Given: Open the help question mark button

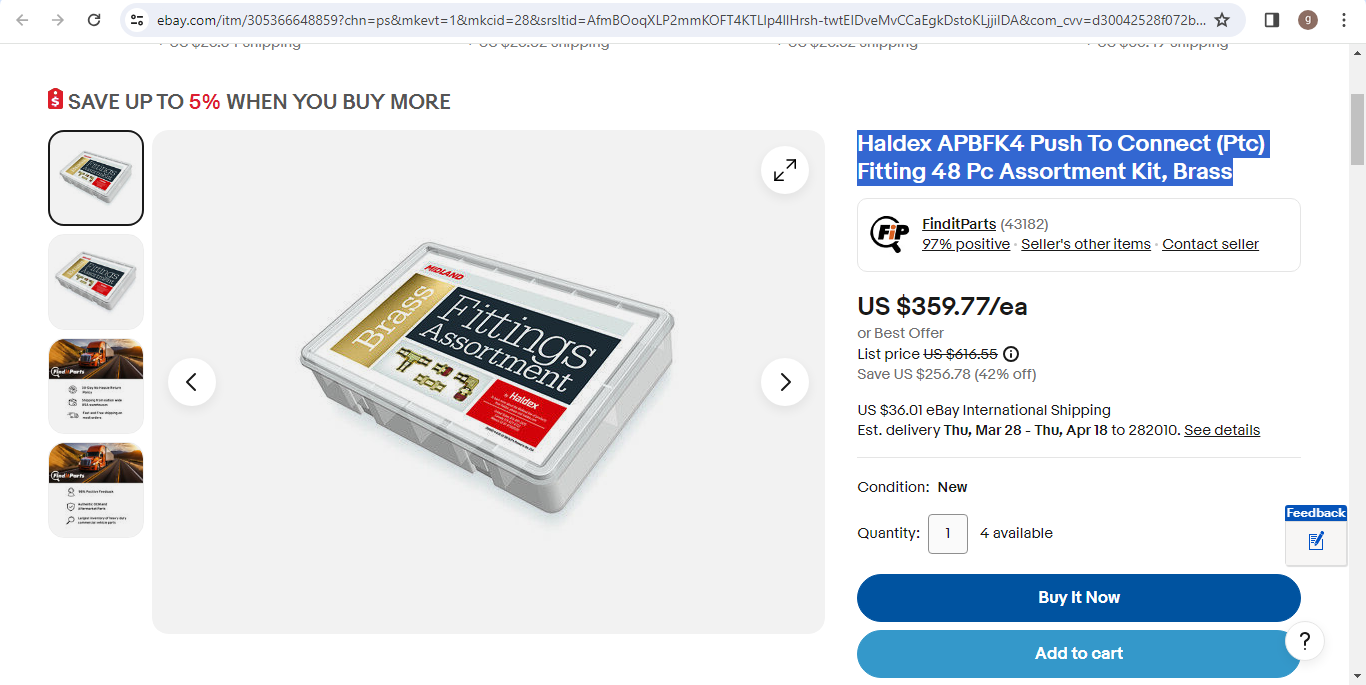Looking at the screenshot, I should 1305,641.
